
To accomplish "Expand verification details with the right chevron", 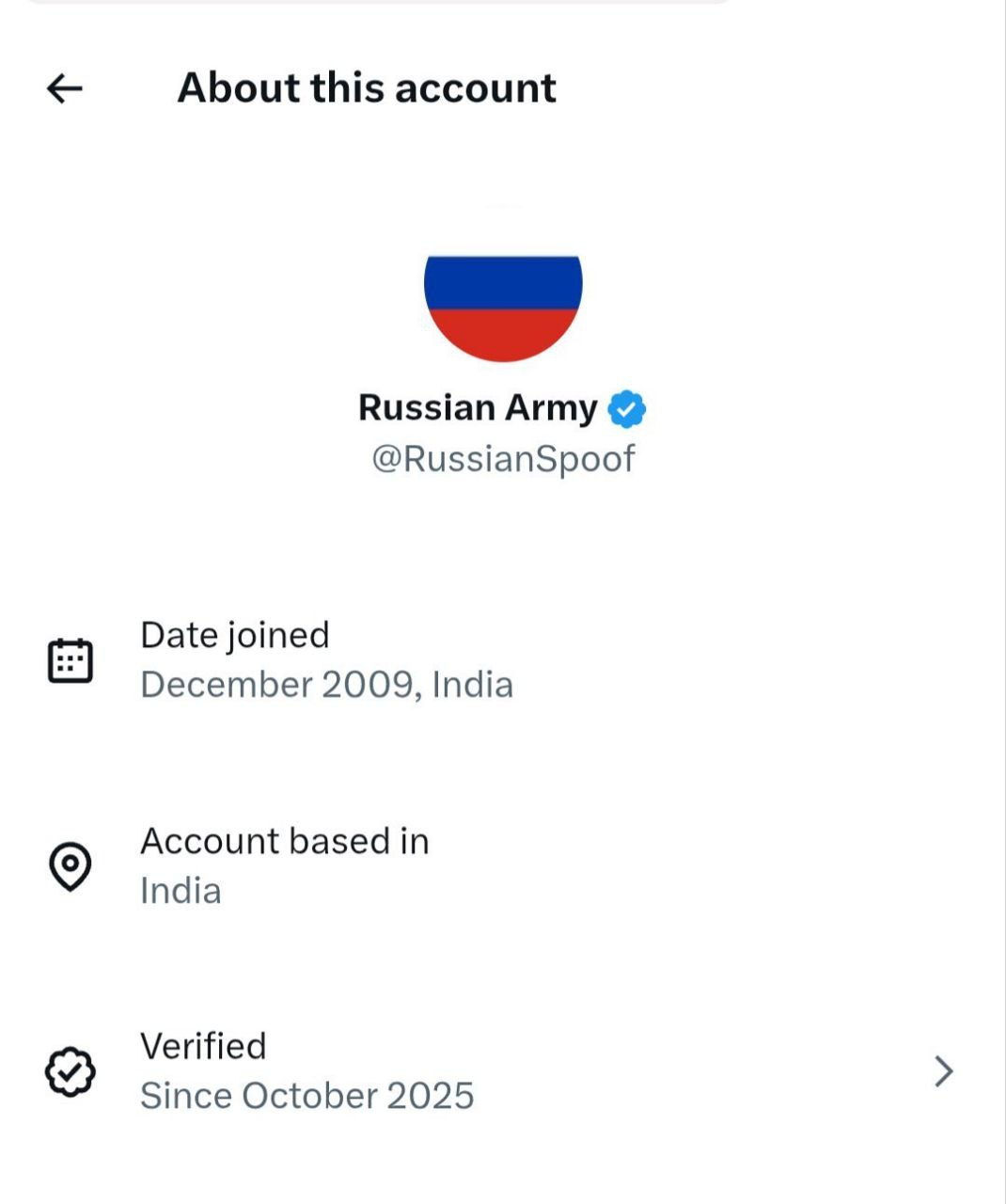I will 944,1071.
